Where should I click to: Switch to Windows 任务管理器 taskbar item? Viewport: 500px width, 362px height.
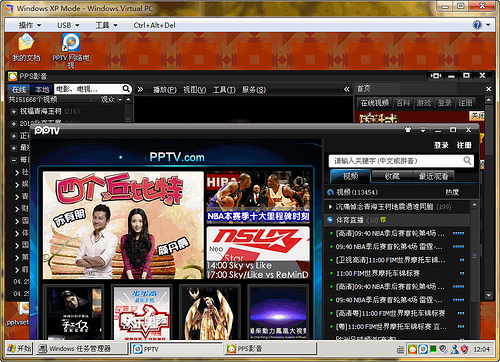click(x=82, y=349)
